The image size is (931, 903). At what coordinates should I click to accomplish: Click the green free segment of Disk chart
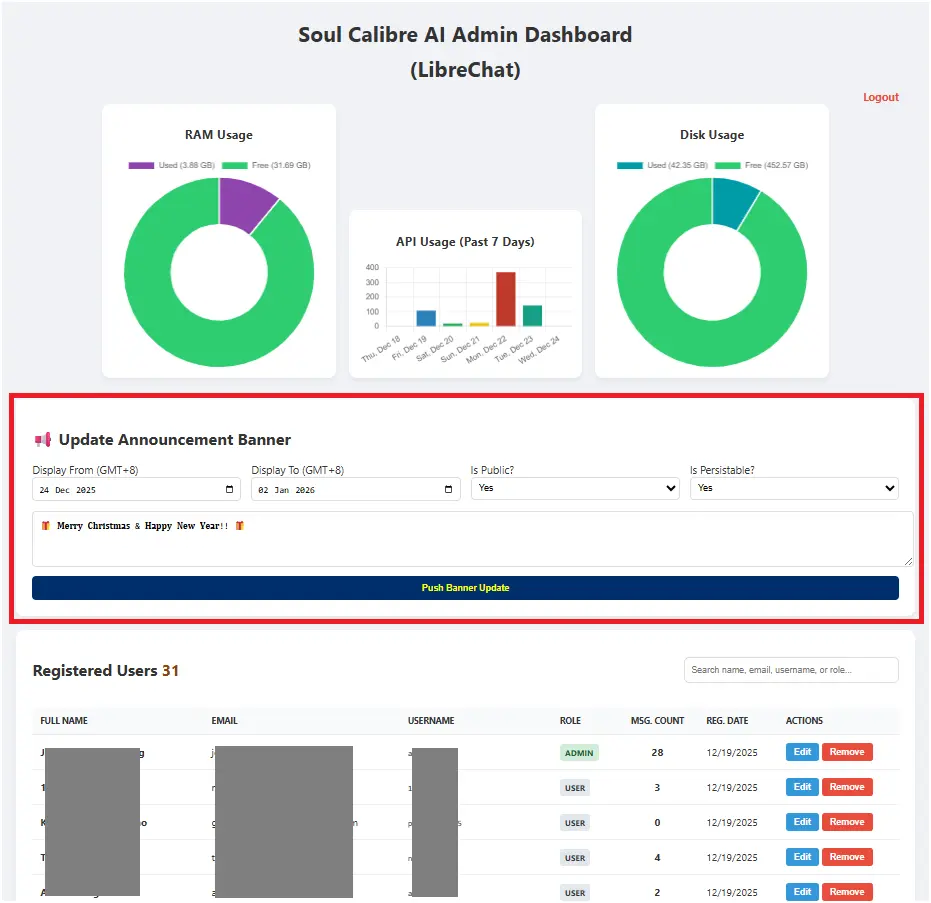(689, 341)
